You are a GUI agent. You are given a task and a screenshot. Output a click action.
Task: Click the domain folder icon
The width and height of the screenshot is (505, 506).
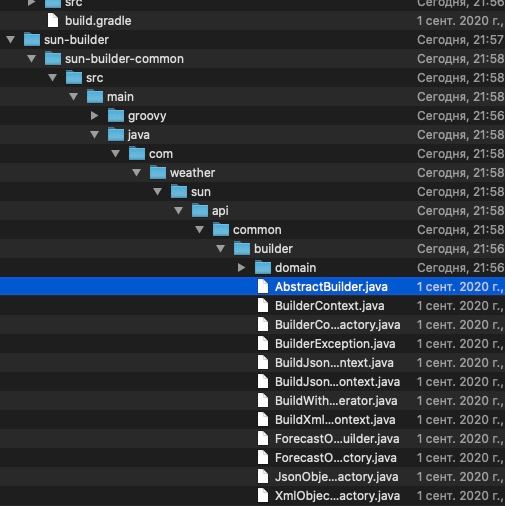(263, 267)
